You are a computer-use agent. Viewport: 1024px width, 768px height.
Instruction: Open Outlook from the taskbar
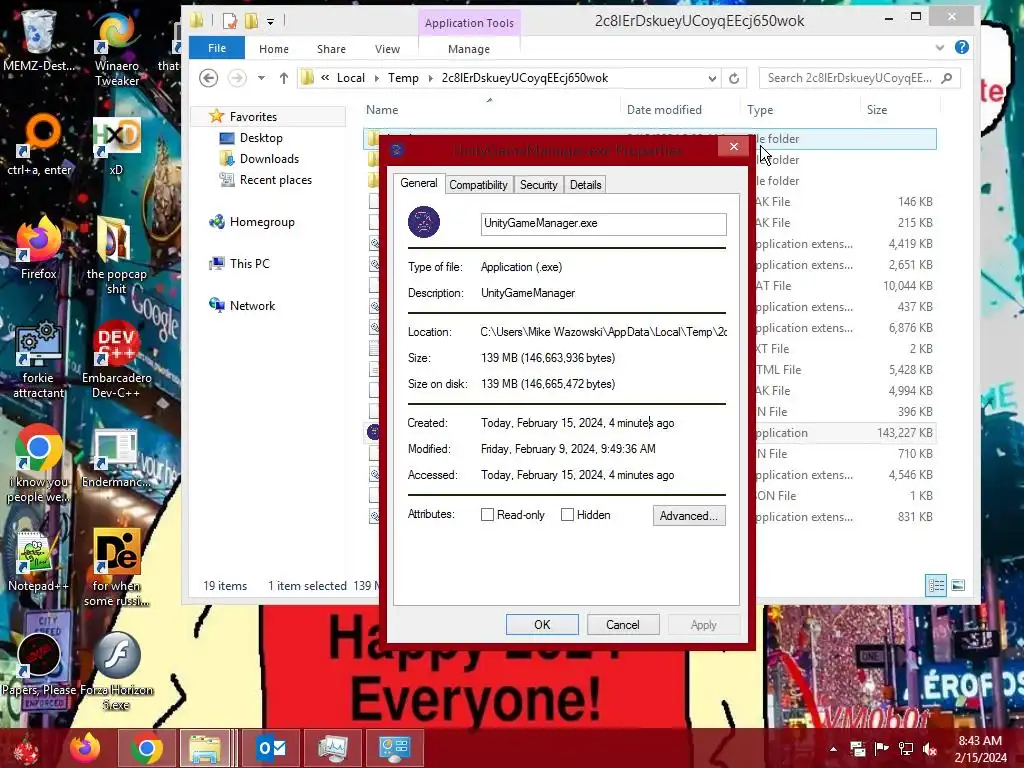coord(270,748)
